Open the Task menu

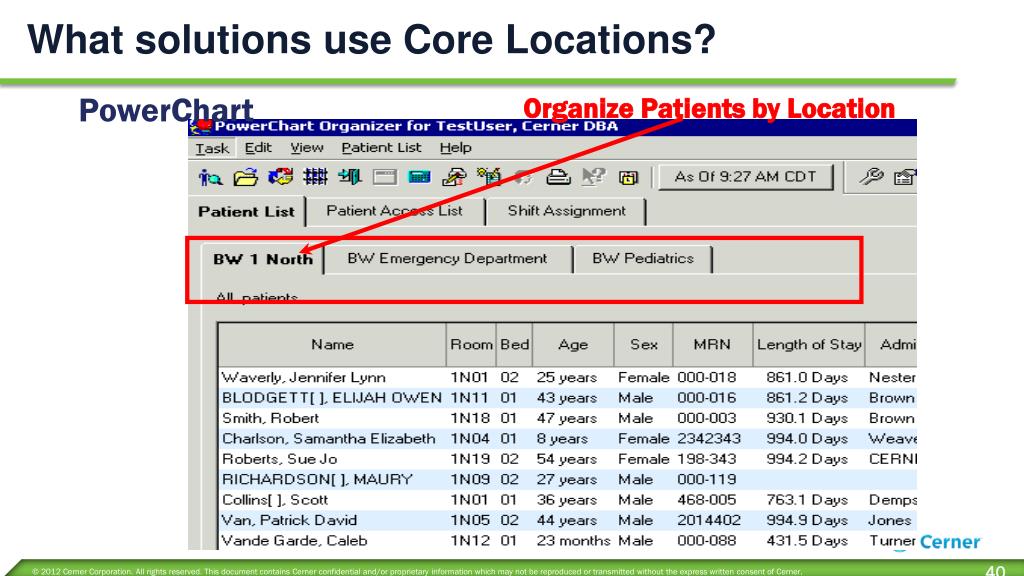point(212,148)
